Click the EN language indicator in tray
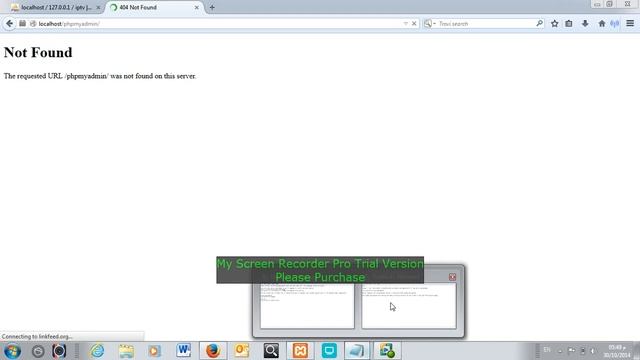The image size is (640, 360). [x=547, y=350]
